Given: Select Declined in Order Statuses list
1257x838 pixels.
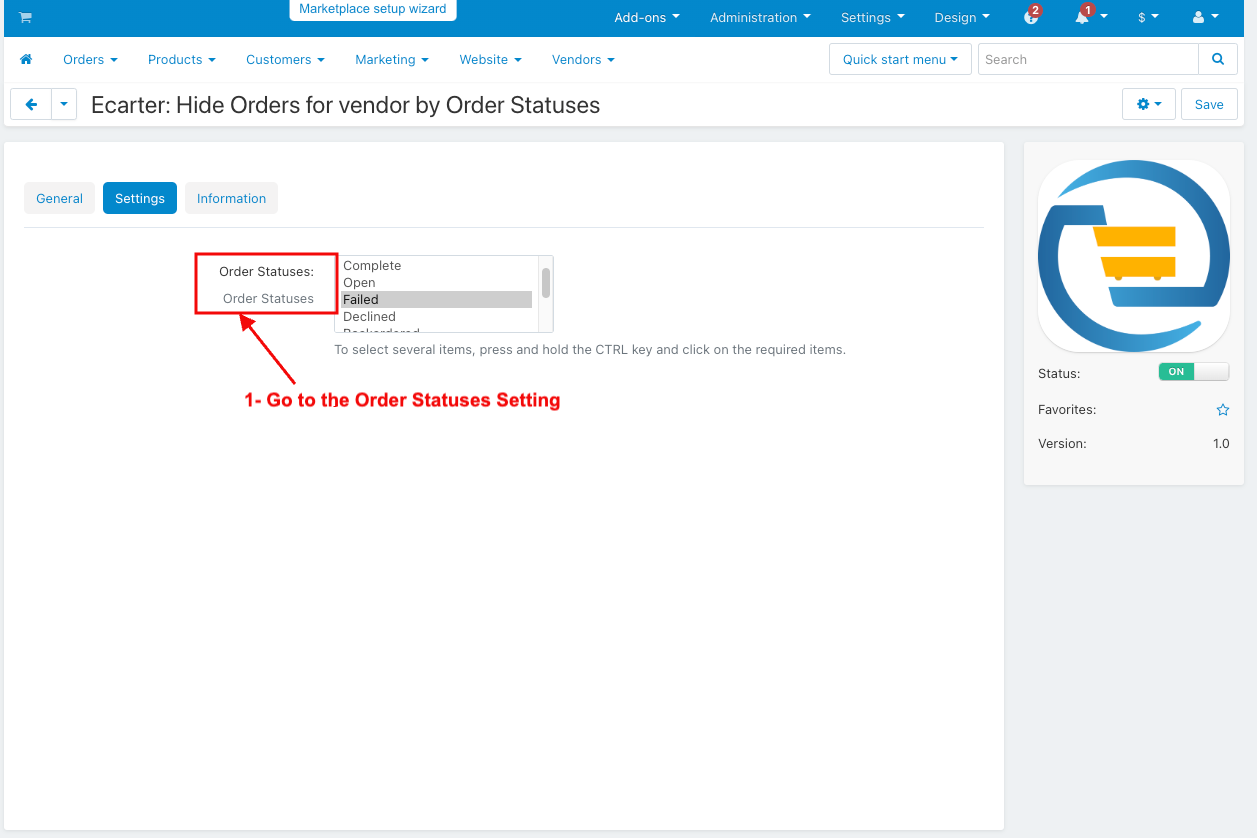Looking at the screenshot, I should coord(436,317).
